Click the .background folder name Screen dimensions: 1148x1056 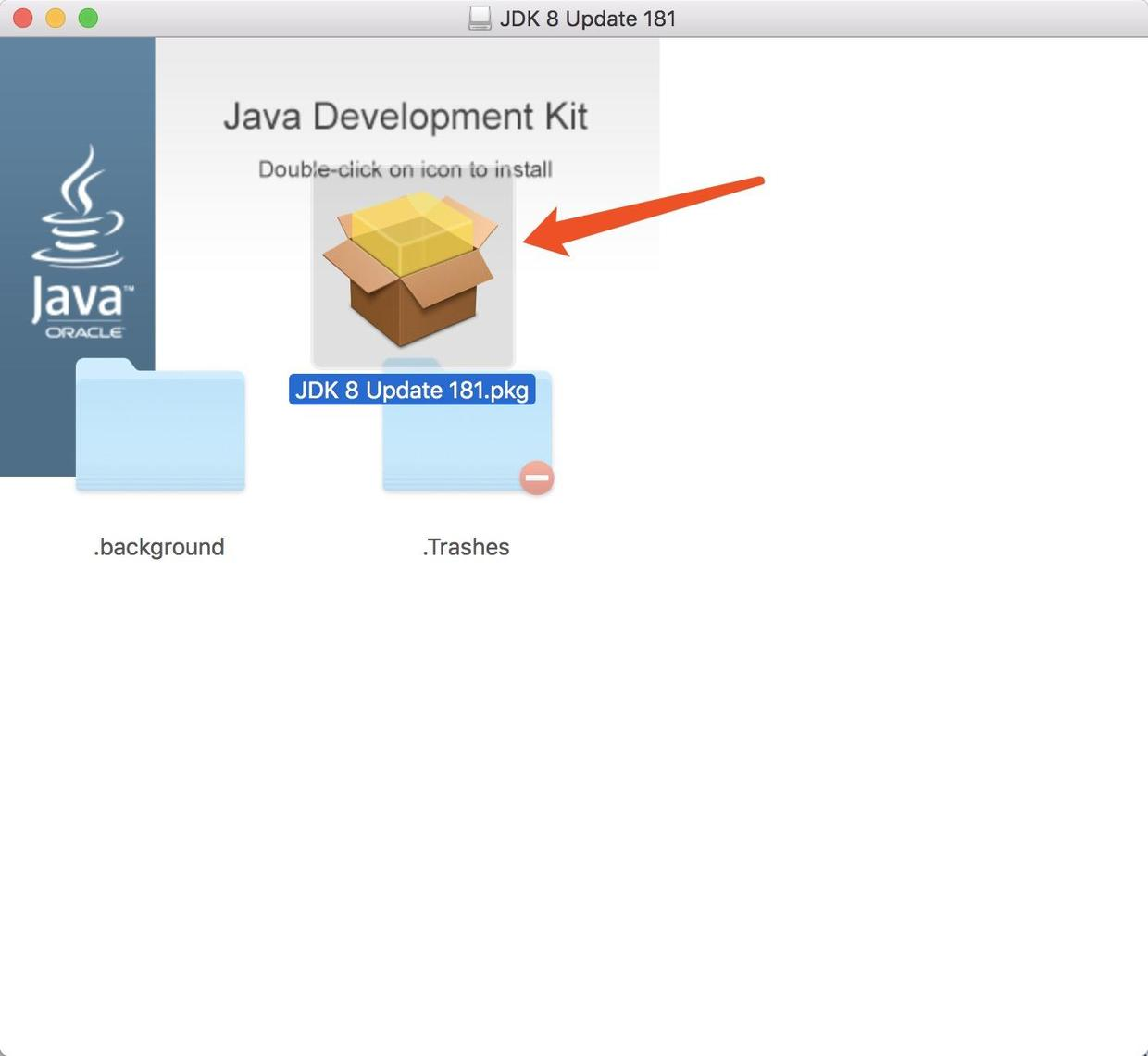pos(159,547)
